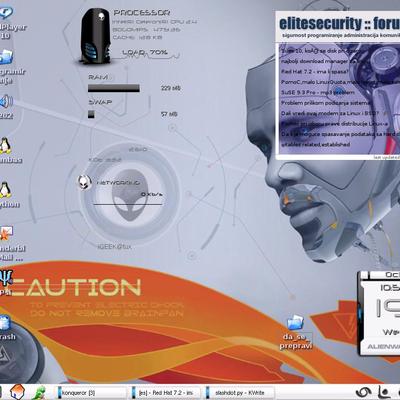Open the RealPlayer 10 desktop icon
This screenshot has width=400, height=400.
pos(6,13)
